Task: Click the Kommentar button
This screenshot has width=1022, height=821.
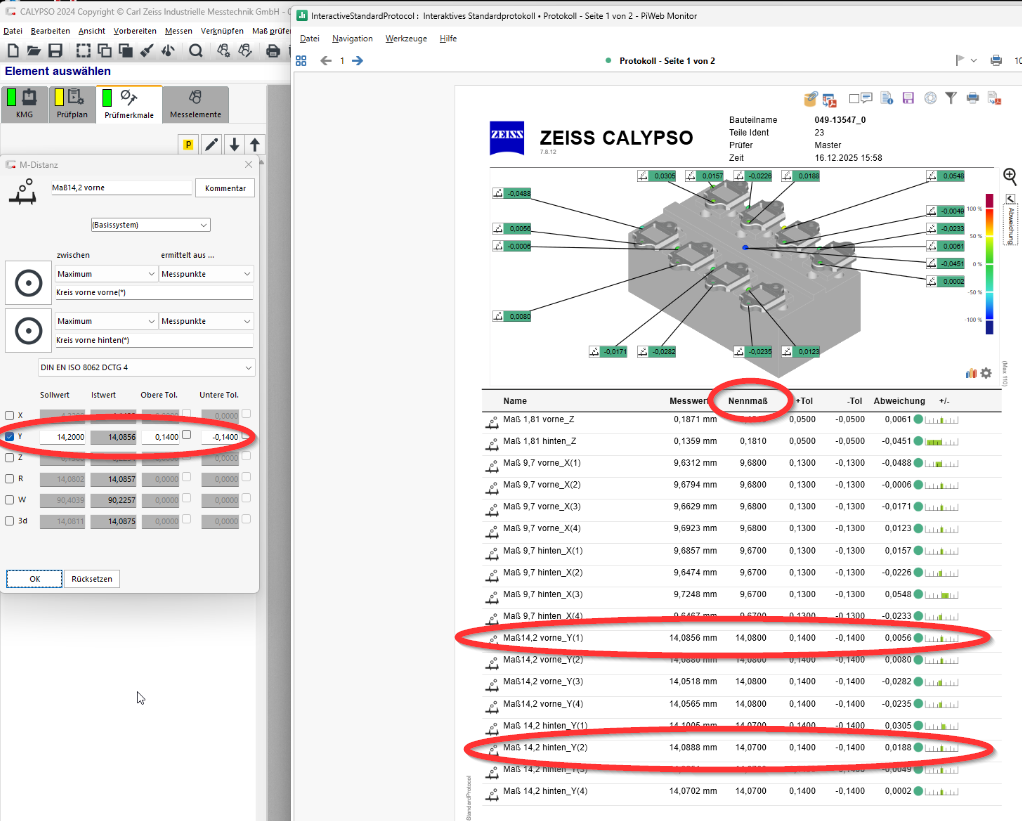Action: point(225,188)
